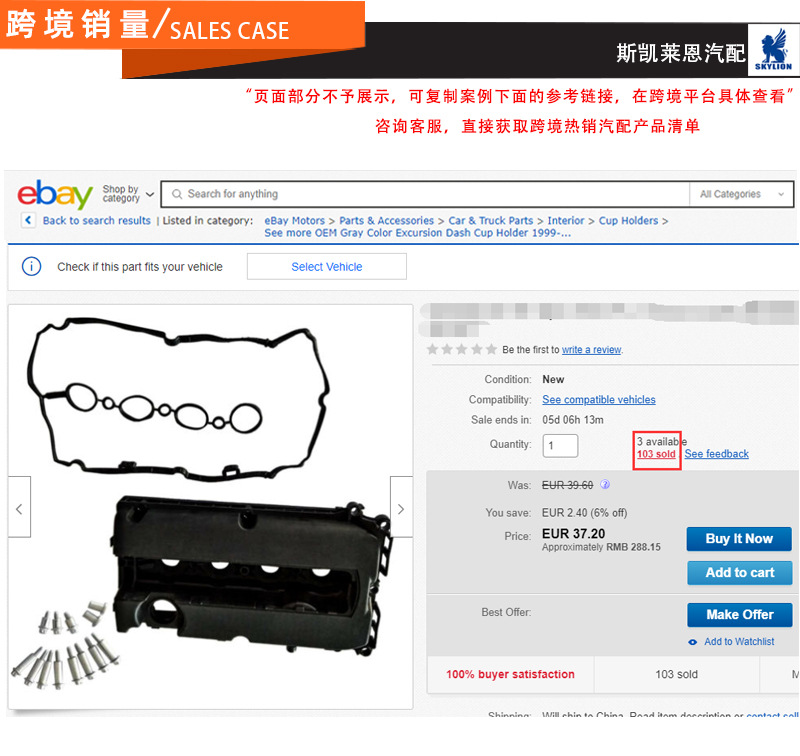
Task: Click the Select Vehicle button
Action: tap(327, 266)
